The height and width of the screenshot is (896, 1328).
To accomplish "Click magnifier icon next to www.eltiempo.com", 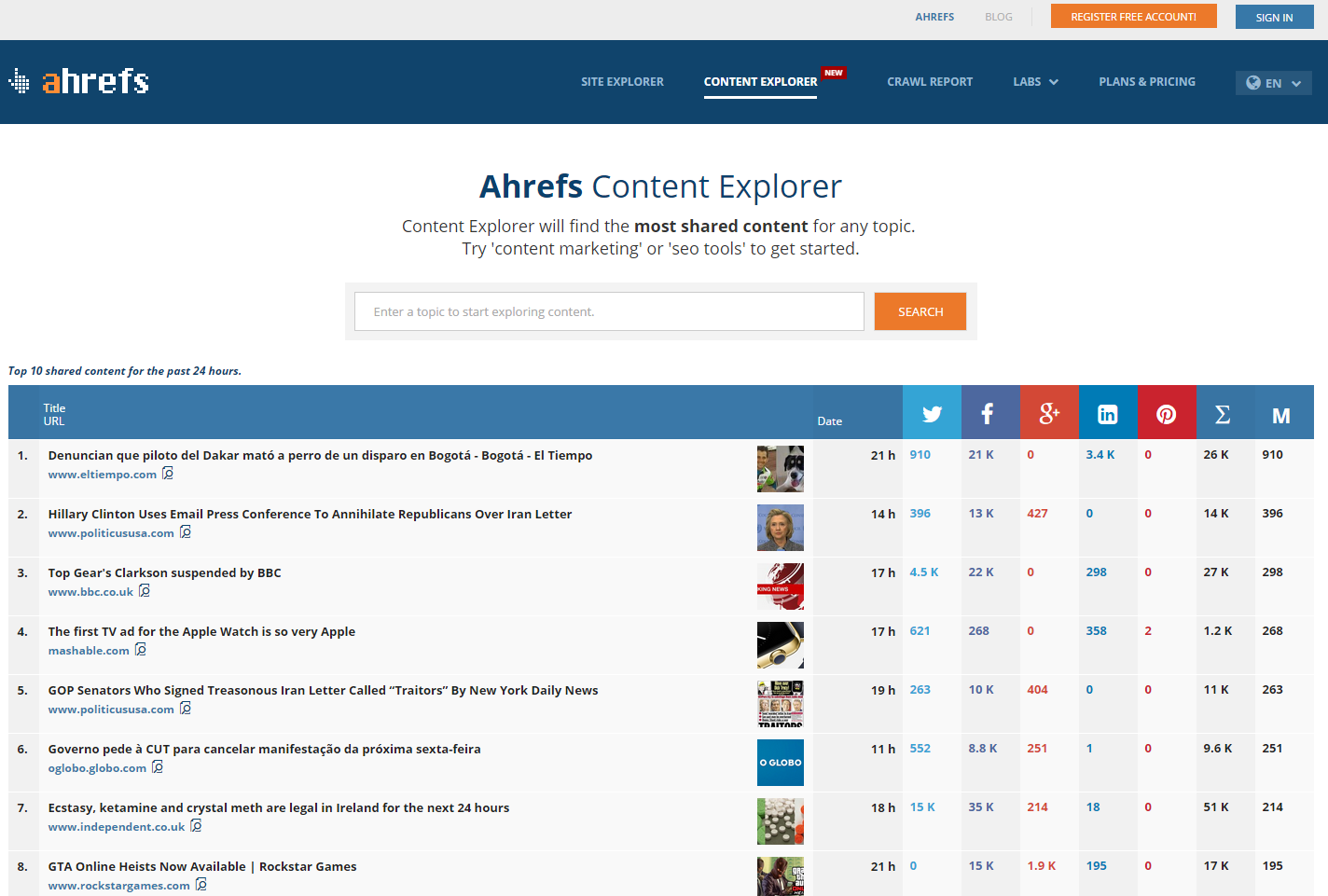I will click(x=168, y=474).
